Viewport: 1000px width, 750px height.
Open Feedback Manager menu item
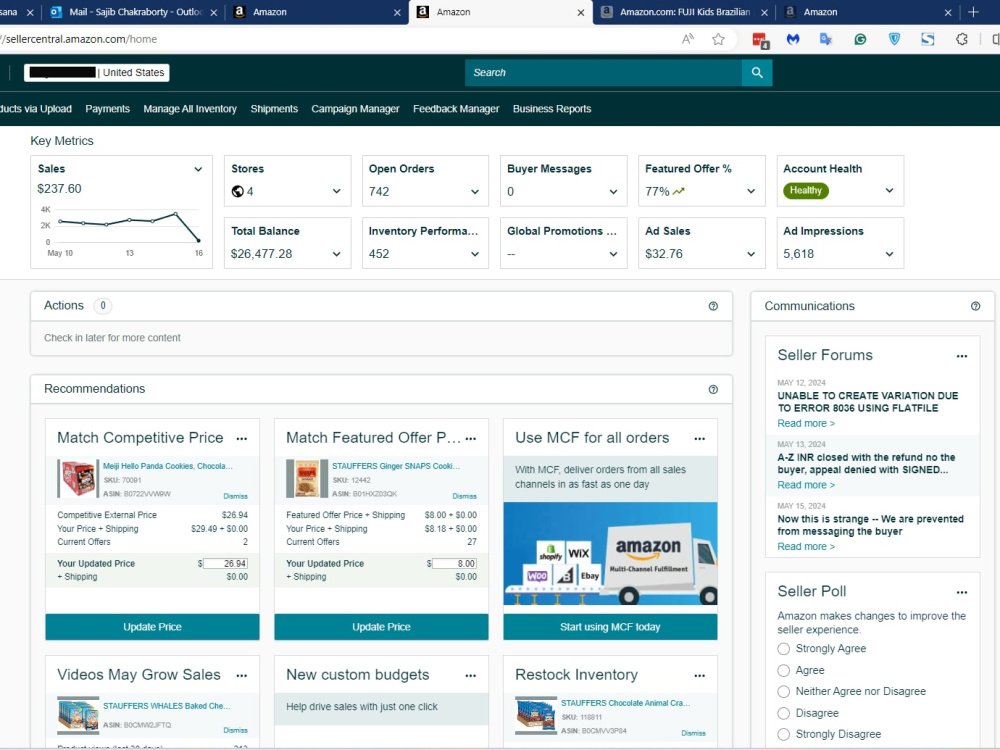(456, 109)
